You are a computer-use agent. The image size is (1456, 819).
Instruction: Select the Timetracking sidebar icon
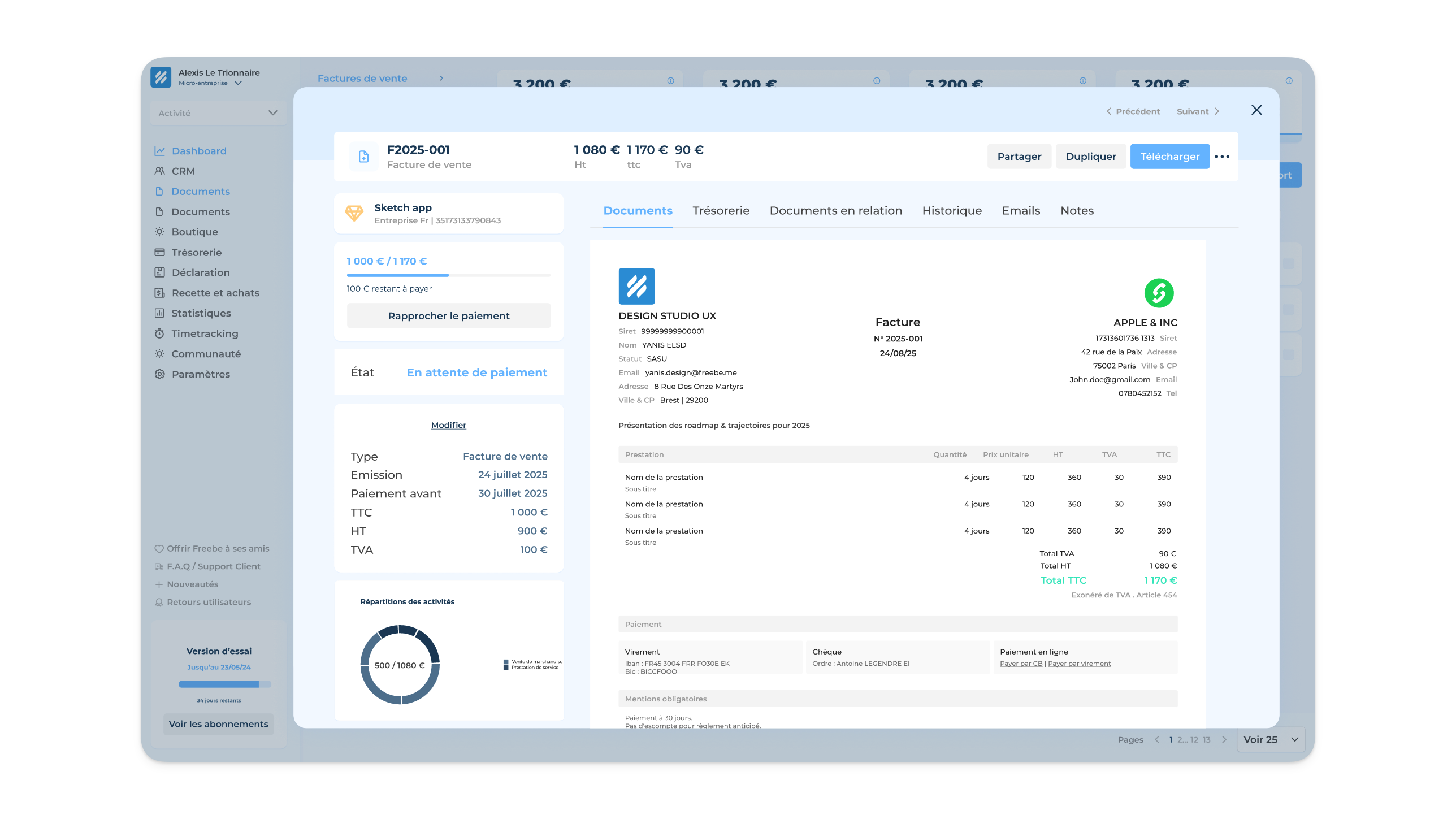pos(159,333)
